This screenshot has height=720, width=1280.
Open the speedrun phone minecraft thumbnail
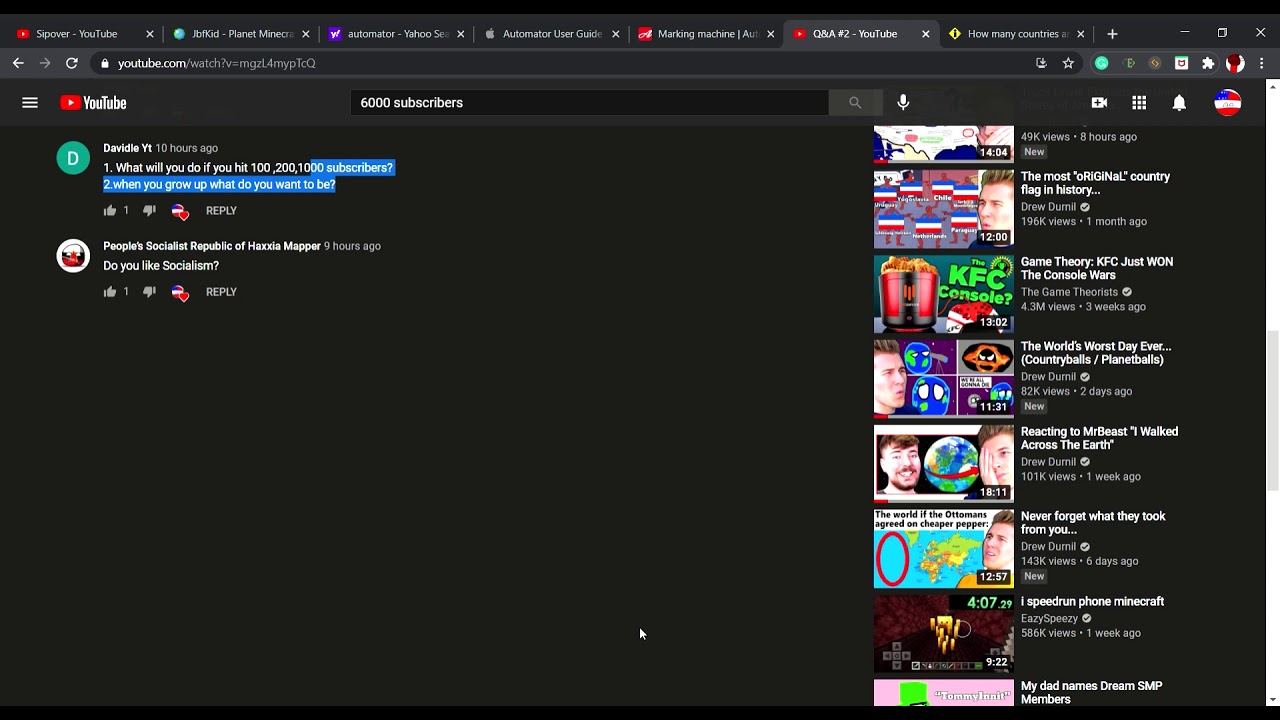tap(943, 634)
